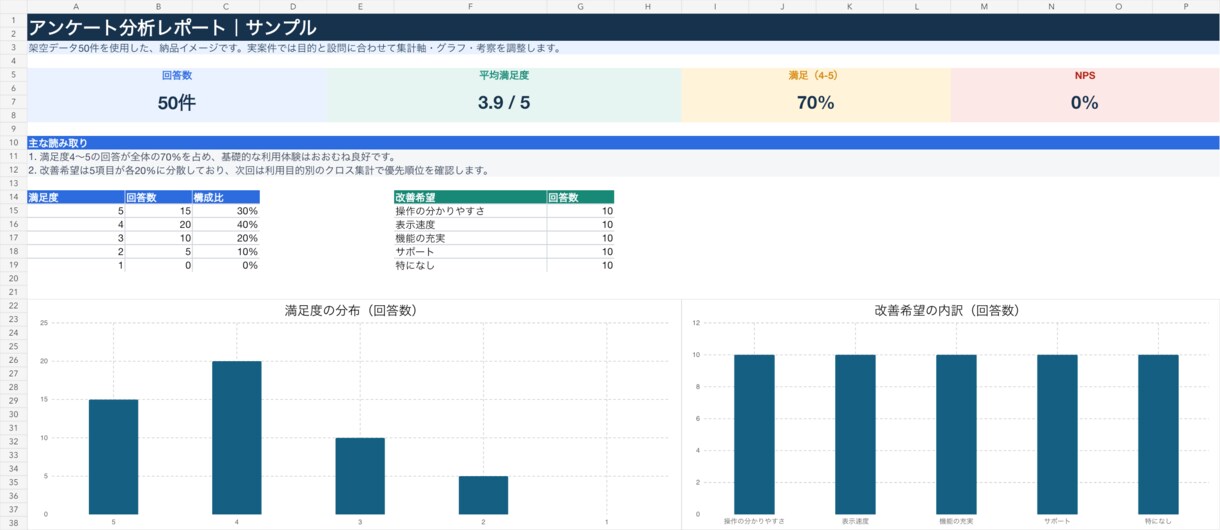The height and width of the screenshot is (530, 1220).
Task: Select the 平均満足度 KPI label
Action: click(504, 75)
